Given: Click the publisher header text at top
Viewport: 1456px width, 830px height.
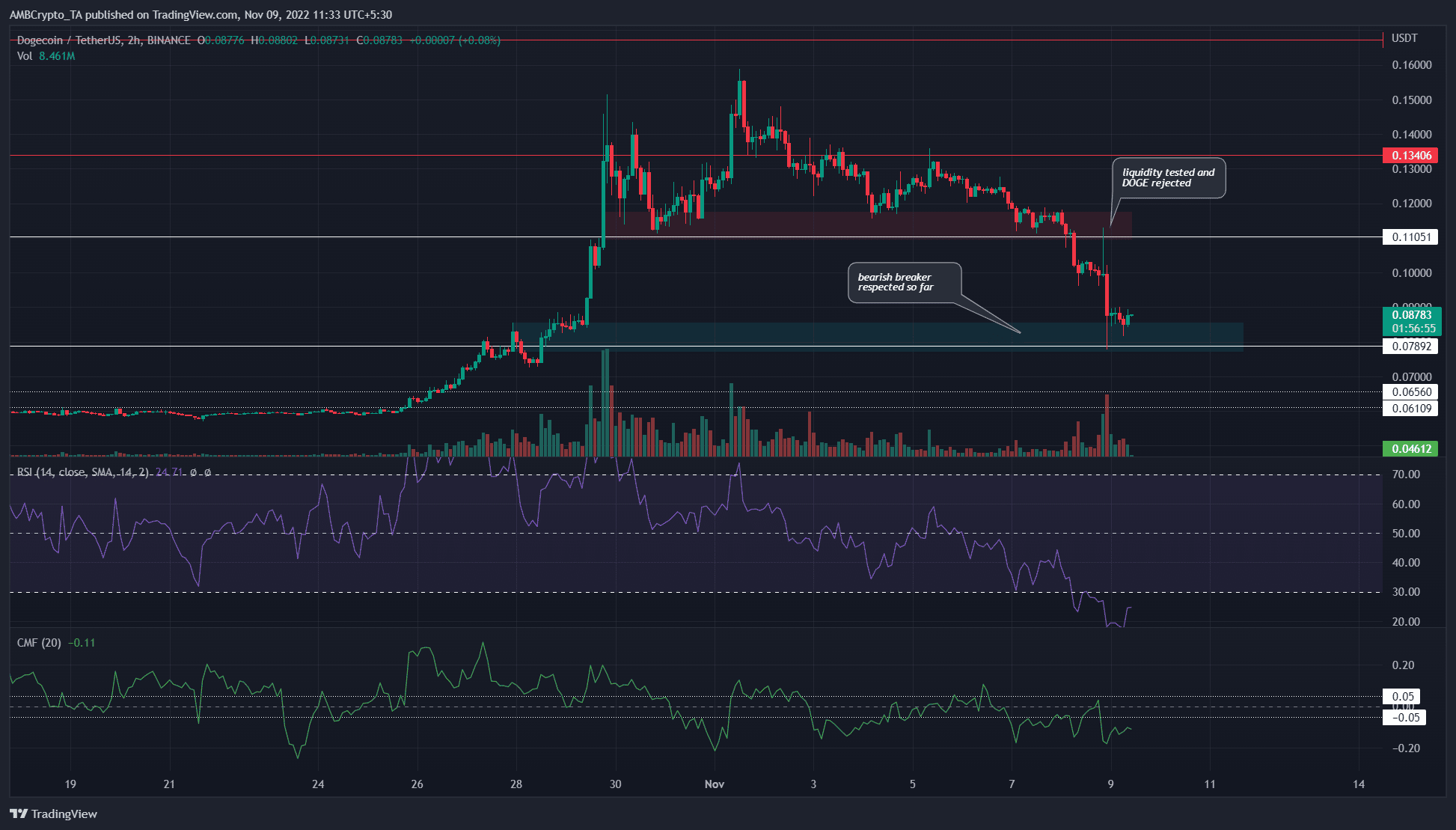Looking at the screenshot, I should tap(201, 14).
